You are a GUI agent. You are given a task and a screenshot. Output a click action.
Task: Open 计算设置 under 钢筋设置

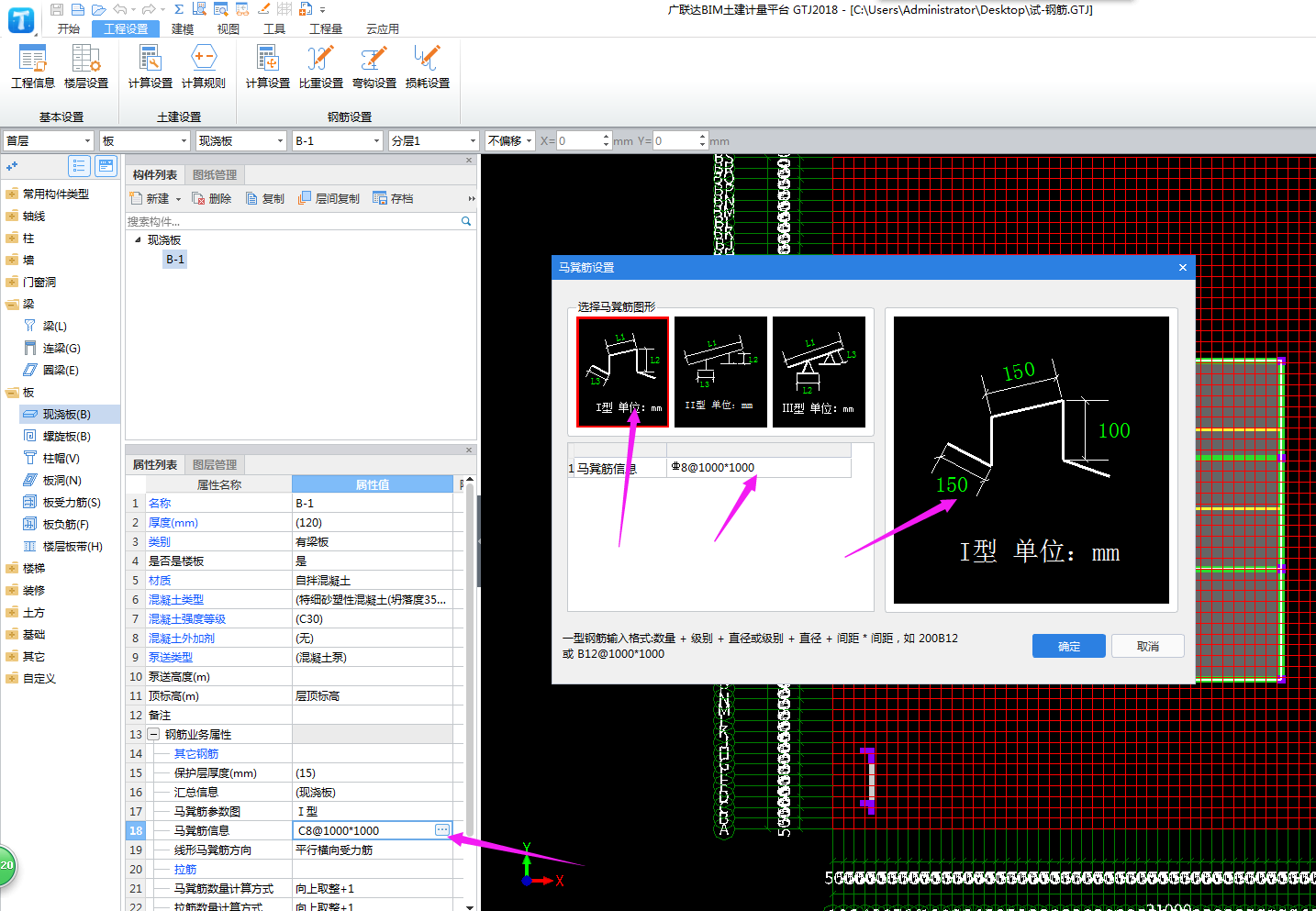pyautogui.click(x=268, y=67)
